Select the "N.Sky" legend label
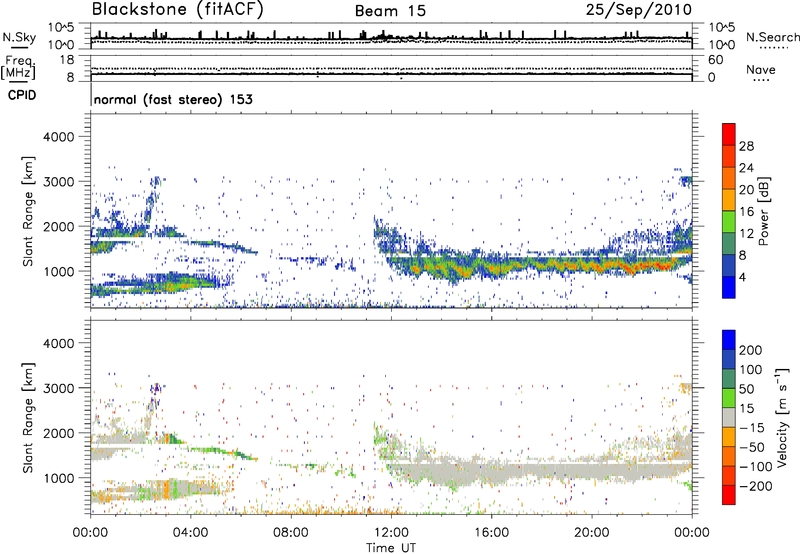This screenshot has height=554, width=800. coord(19,38)
